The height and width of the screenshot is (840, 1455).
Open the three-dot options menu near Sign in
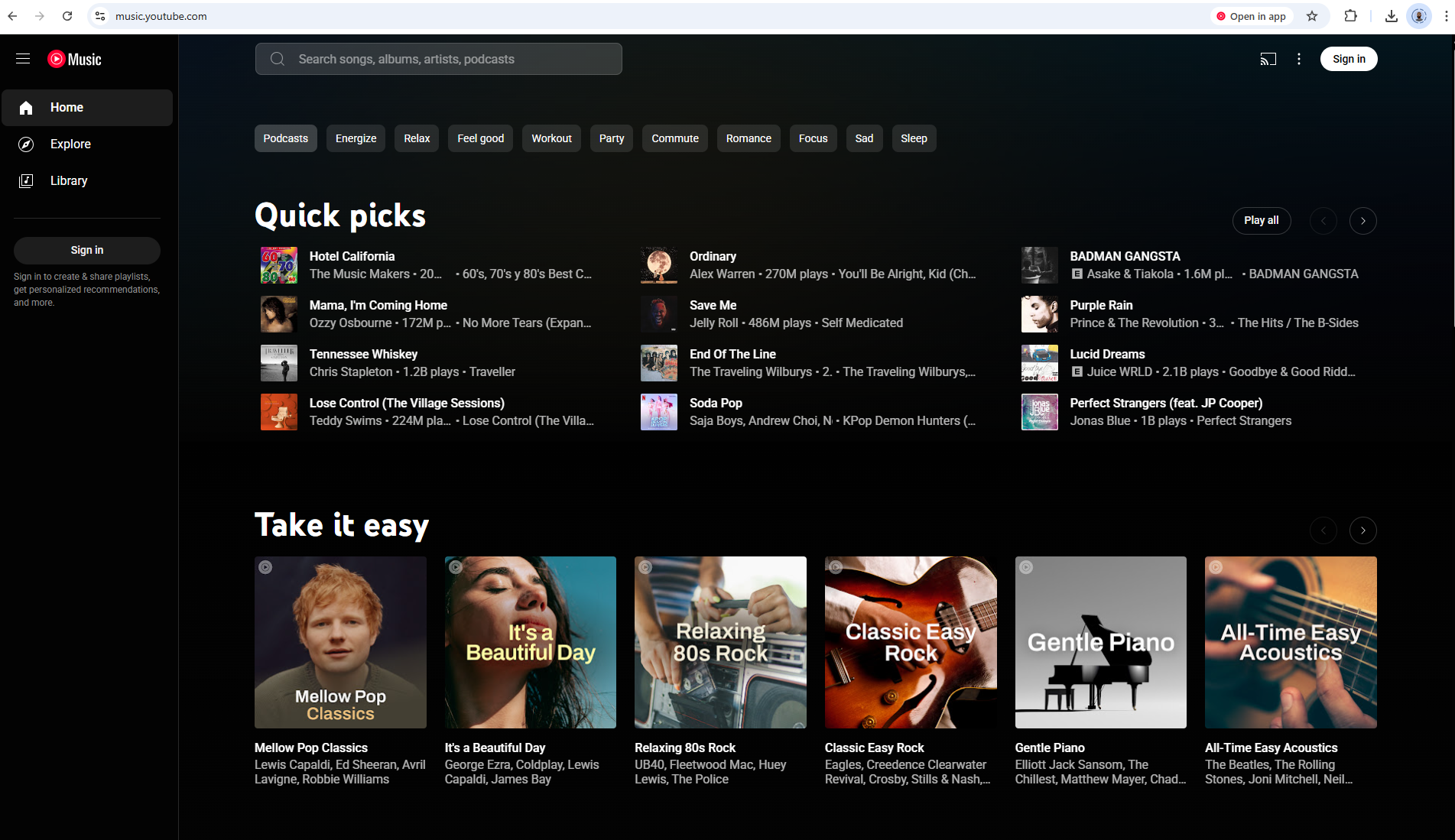[x=1298, y=58]
